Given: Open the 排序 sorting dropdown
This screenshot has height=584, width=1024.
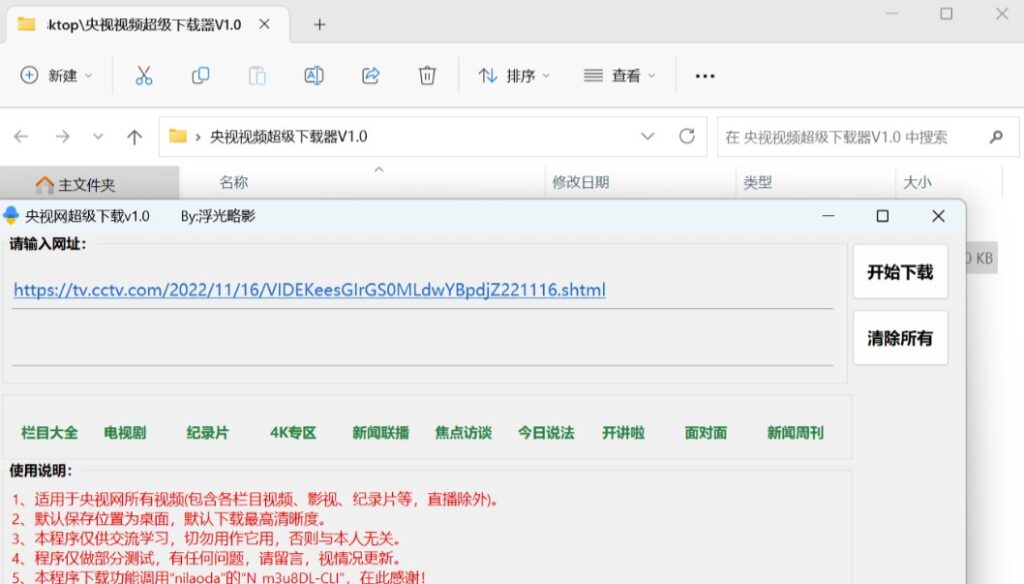Looking at the screenshot, I should coord(512,75).
